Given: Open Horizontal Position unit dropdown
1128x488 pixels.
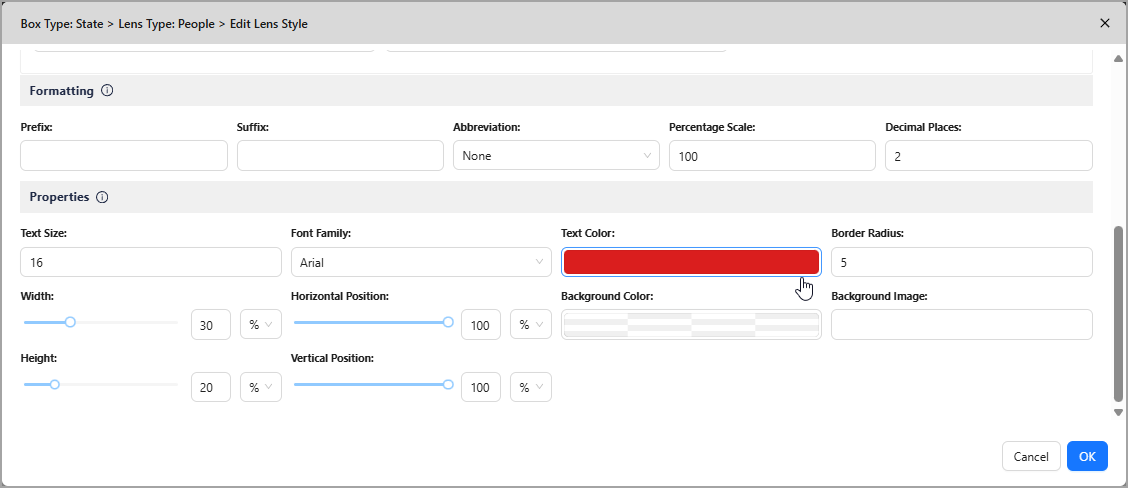Looking at the screenshot, I should [531, 325].
